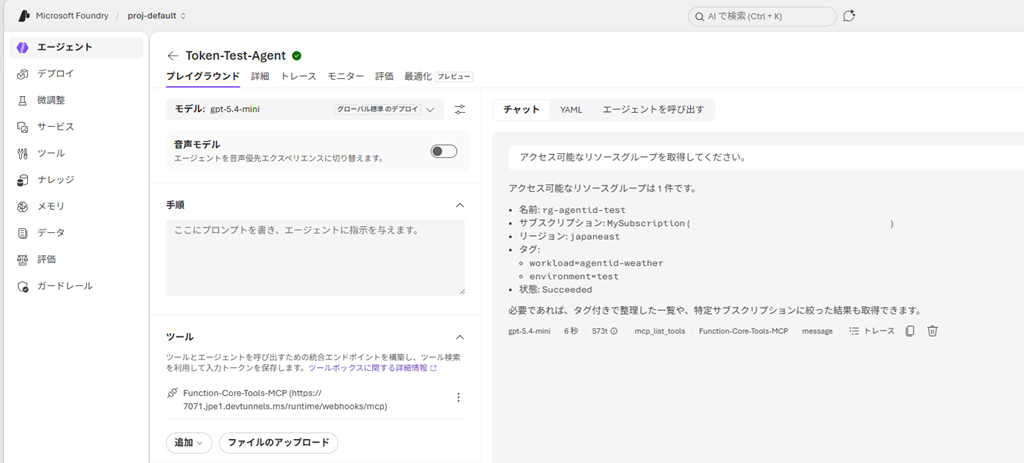
Task: Open model settings sliders icon
Action: click(460, 110)
